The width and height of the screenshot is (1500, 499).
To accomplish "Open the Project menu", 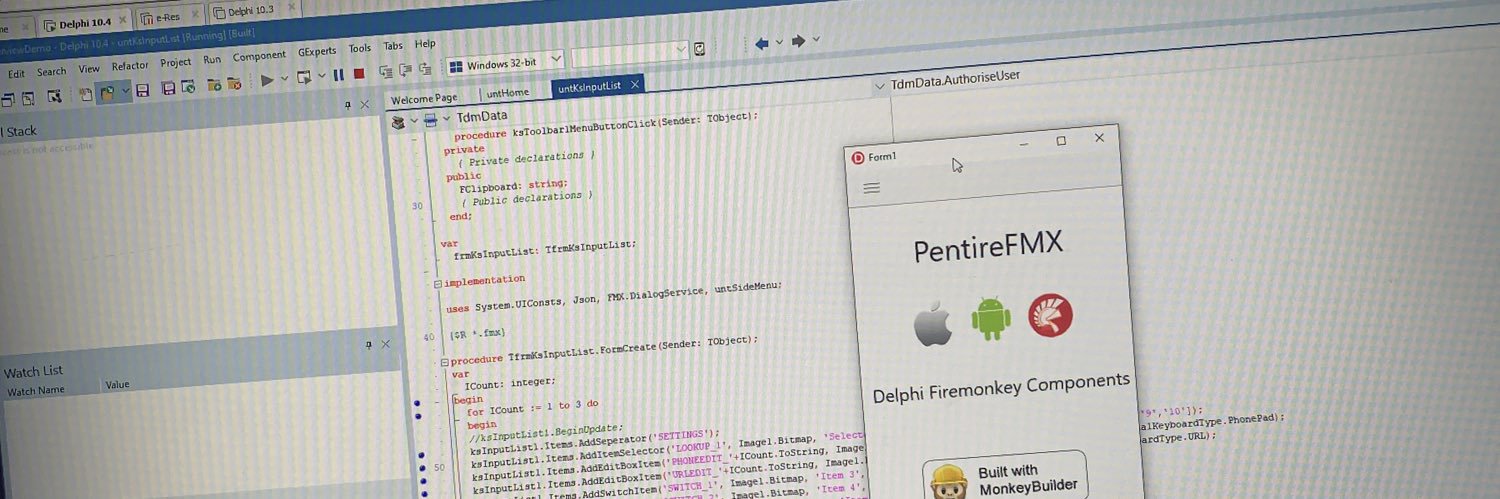I will click(x=176, y=62).
